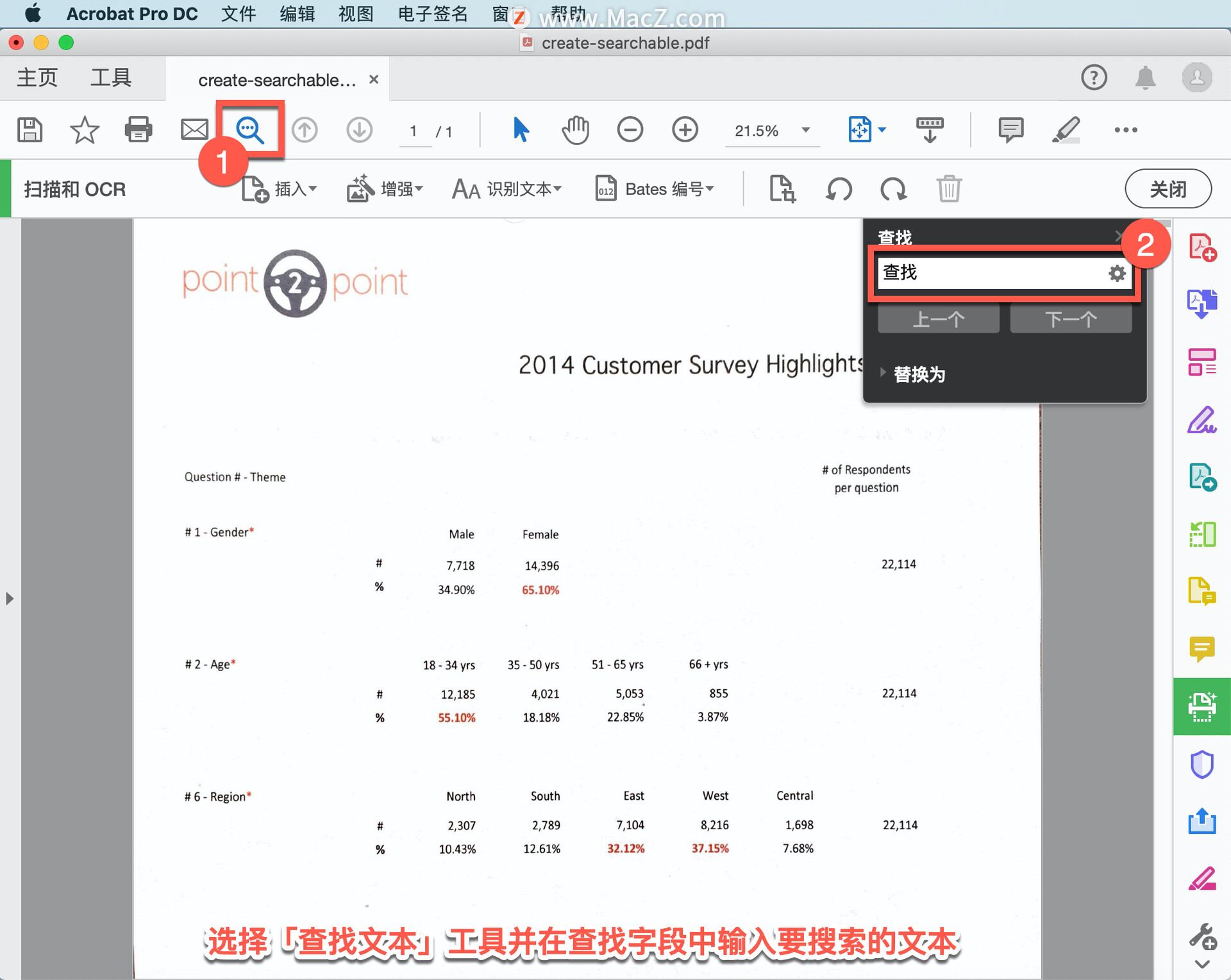1231x980 pixels.
Task: Click the 下一个 button in find panel
Action: click(1070, 319)
